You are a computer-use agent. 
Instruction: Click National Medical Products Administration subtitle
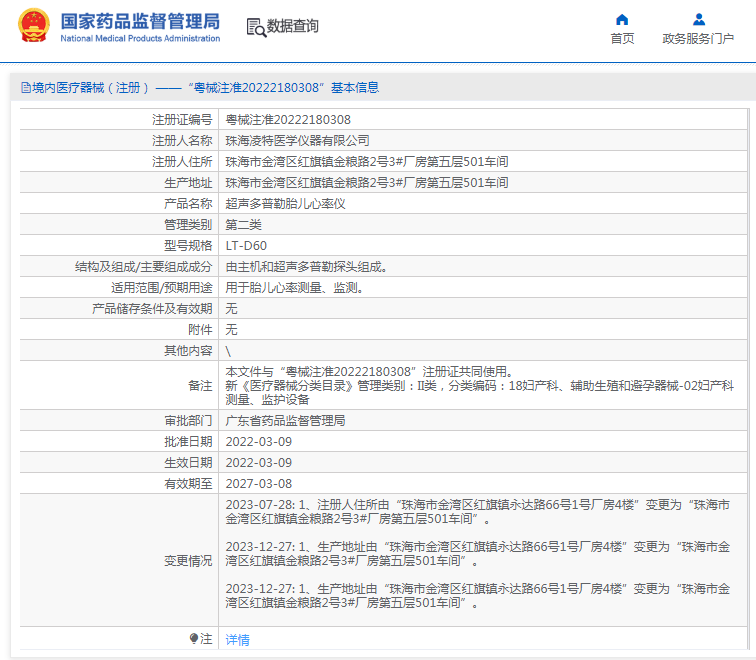coord(140,38)
